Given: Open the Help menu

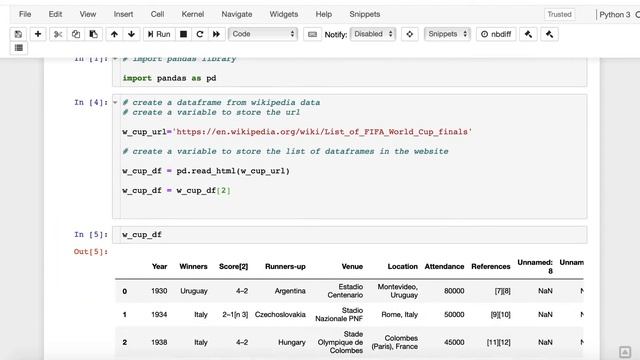Looking at the screenshot, I should point(324,14).
